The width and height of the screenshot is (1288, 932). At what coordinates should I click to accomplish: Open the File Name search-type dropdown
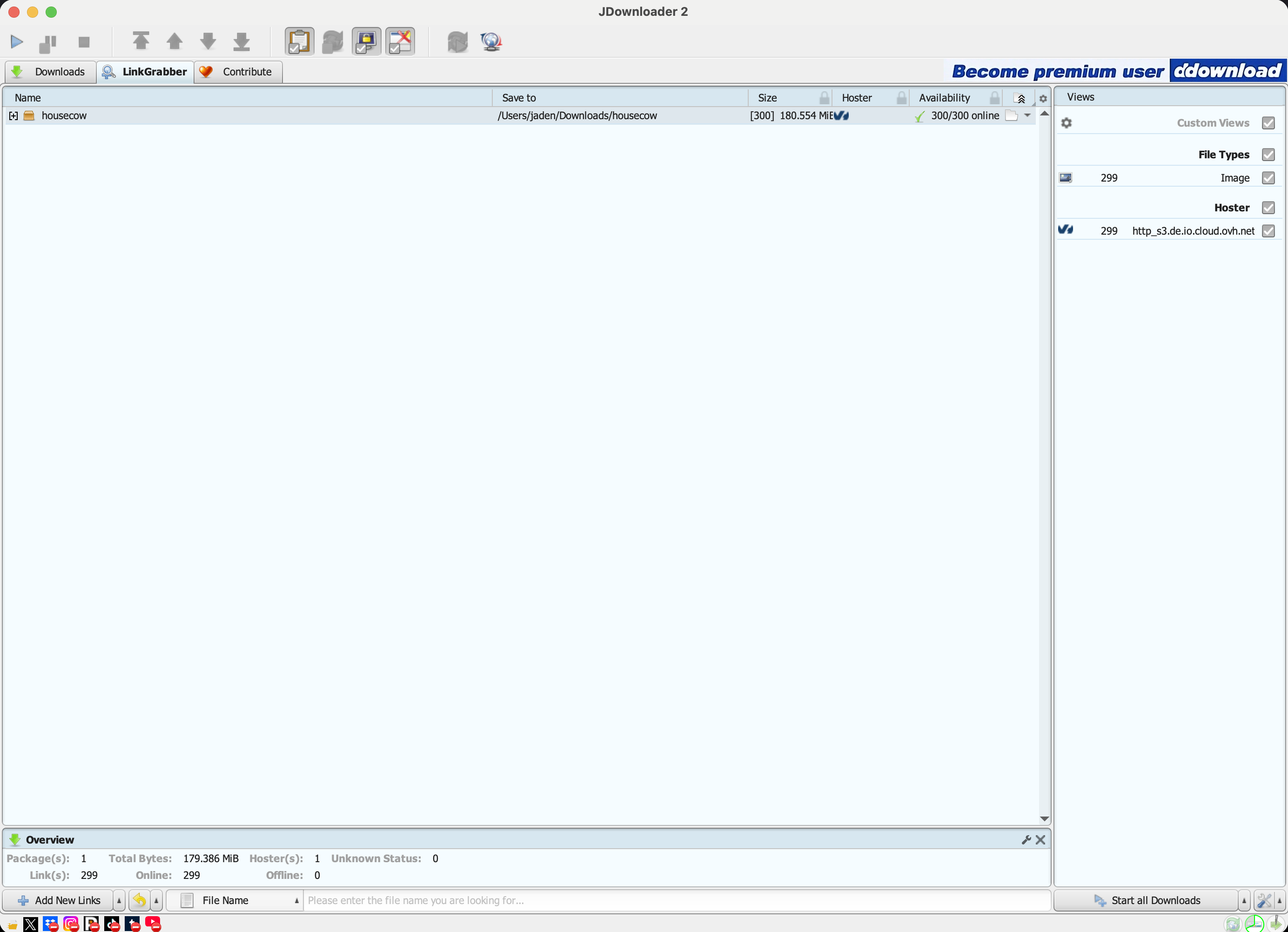click(235, 900)
